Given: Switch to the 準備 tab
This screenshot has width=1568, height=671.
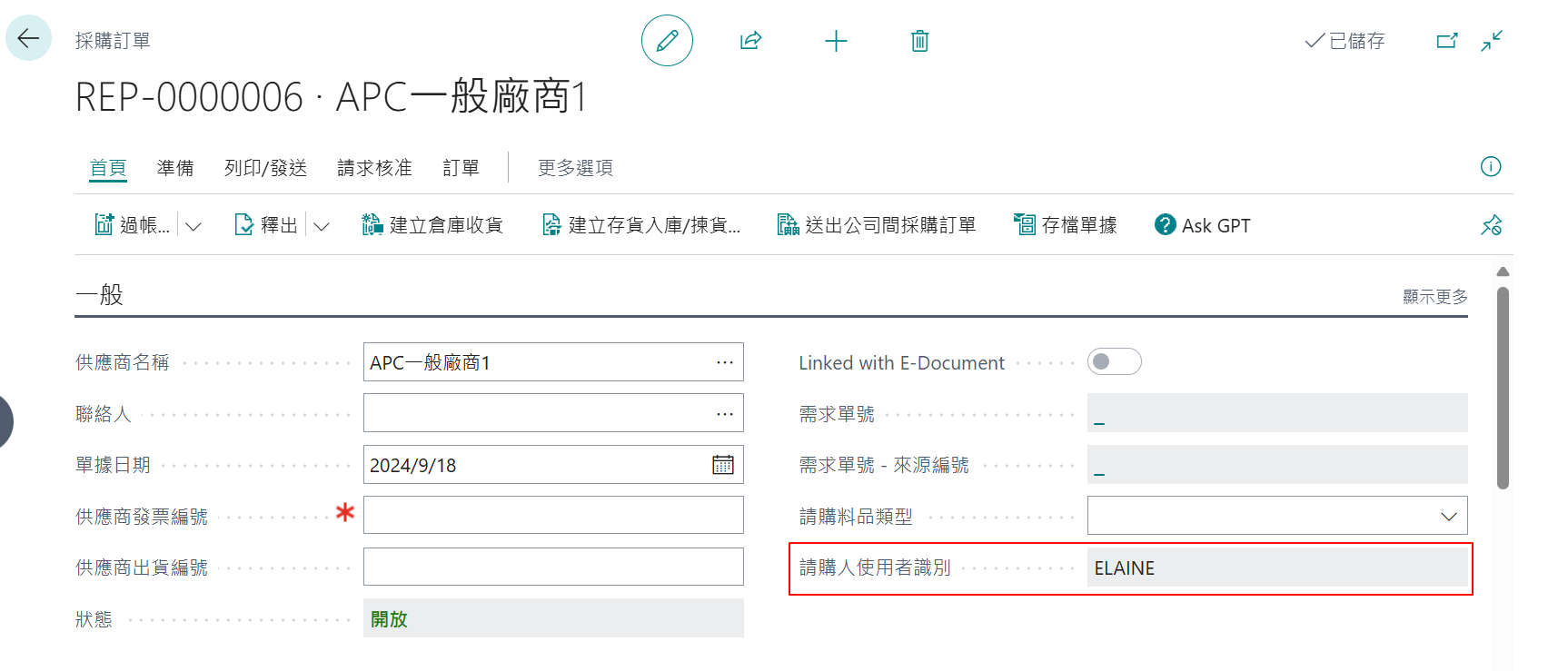Looking at the screenshot, I should click(x=175, y=168).
